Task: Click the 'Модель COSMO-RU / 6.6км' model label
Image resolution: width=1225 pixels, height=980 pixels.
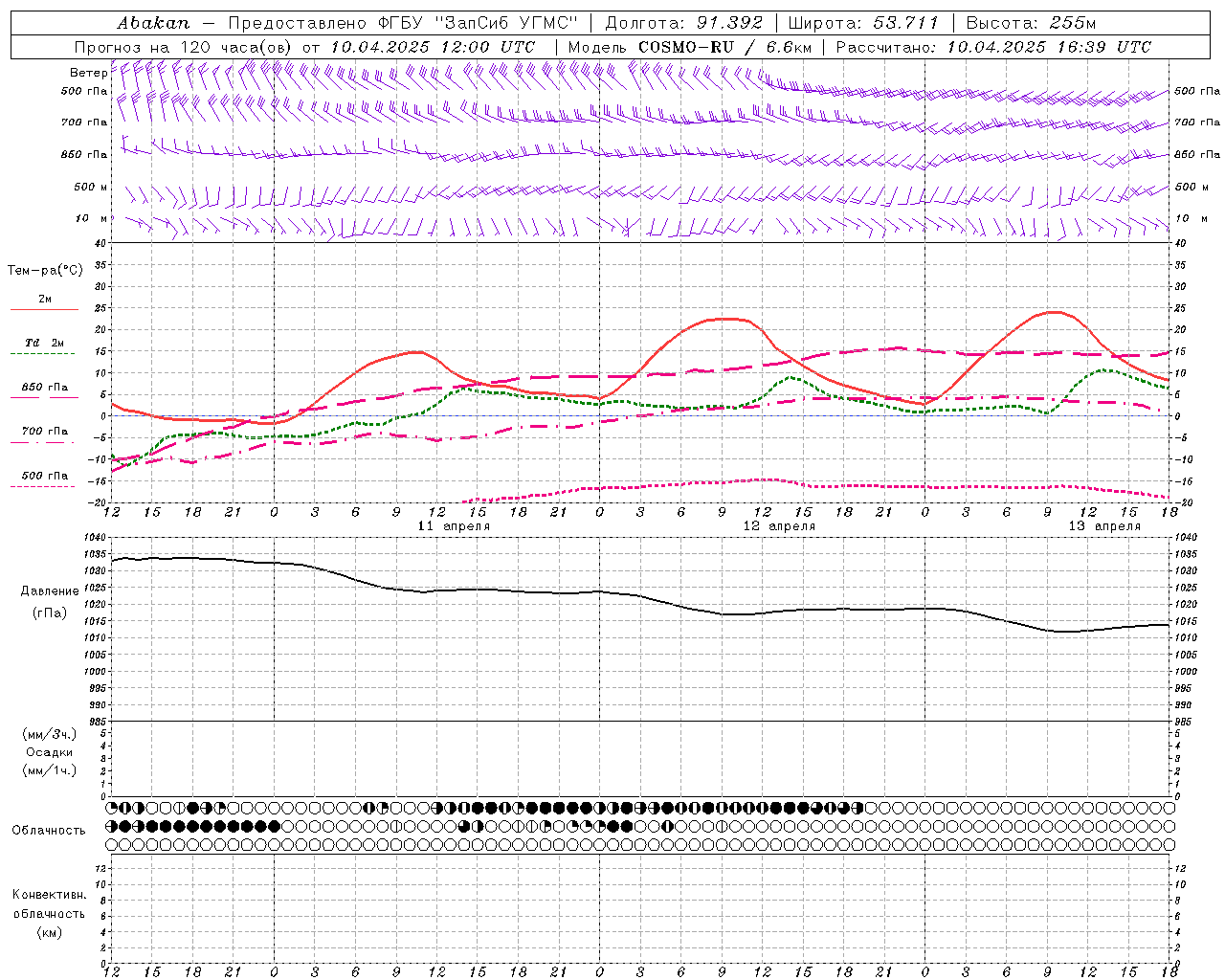Action: click(690, 47)
